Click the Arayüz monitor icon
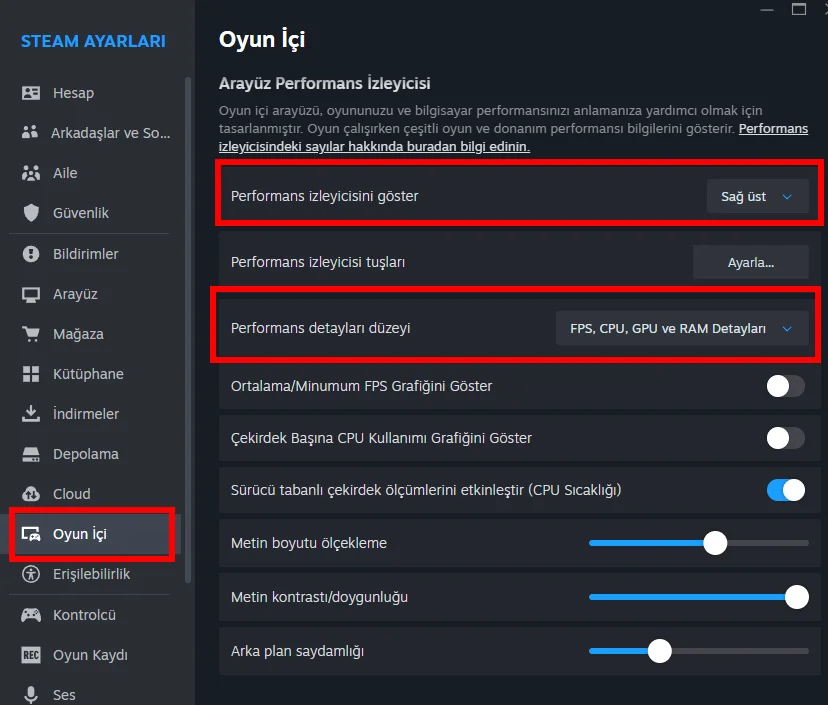 31,294
